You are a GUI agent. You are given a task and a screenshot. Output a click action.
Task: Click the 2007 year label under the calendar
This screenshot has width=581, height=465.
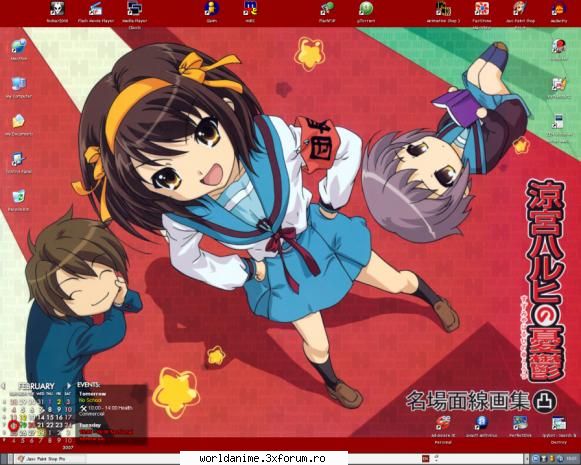pyautogui.click(x=68, y=448)
